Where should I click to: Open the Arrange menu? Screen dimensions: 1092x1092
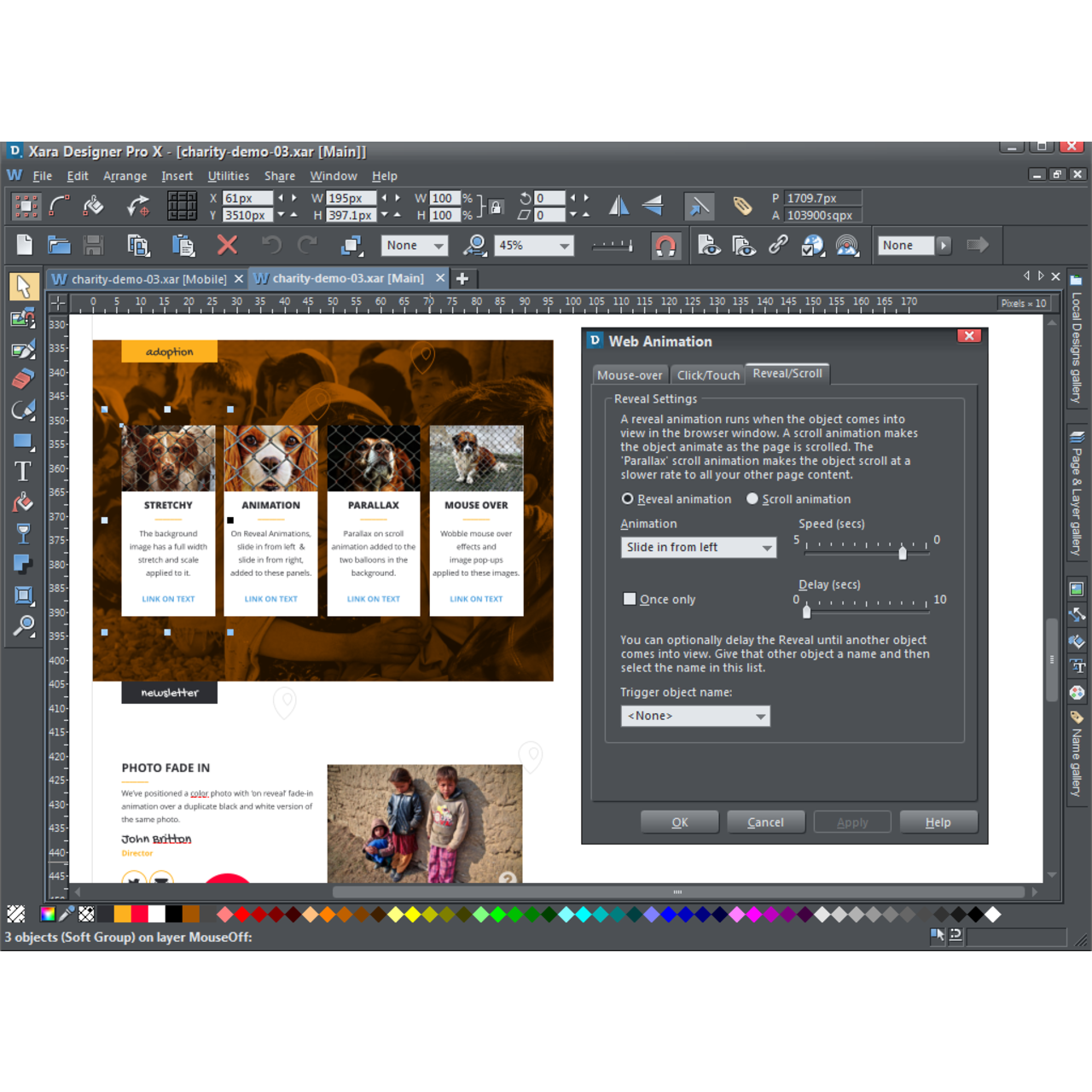point(125,176)
